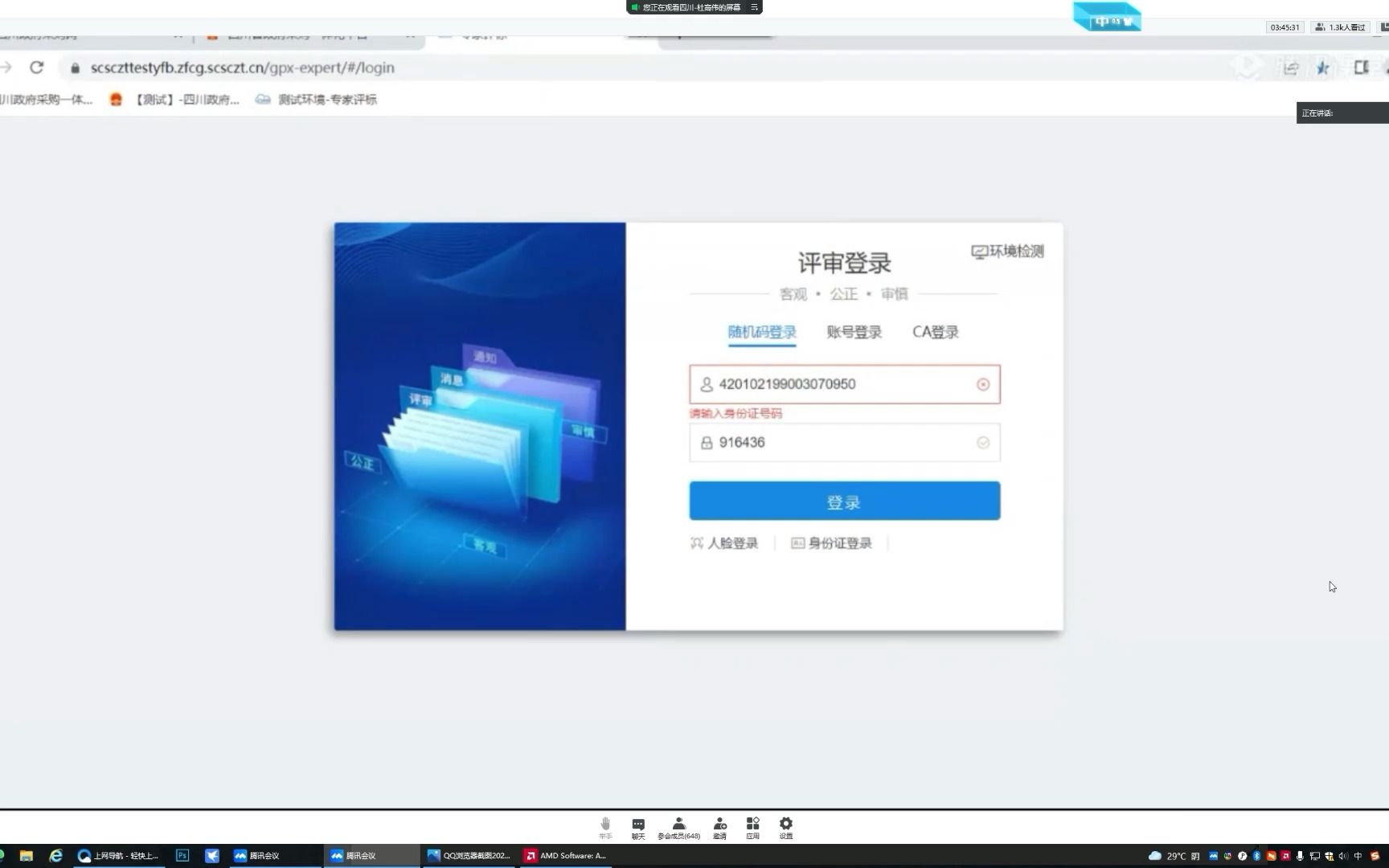This screenshot has width=1389, height=868.
Task: Open 参会成员(648) participants list
Action: (679, 828)
